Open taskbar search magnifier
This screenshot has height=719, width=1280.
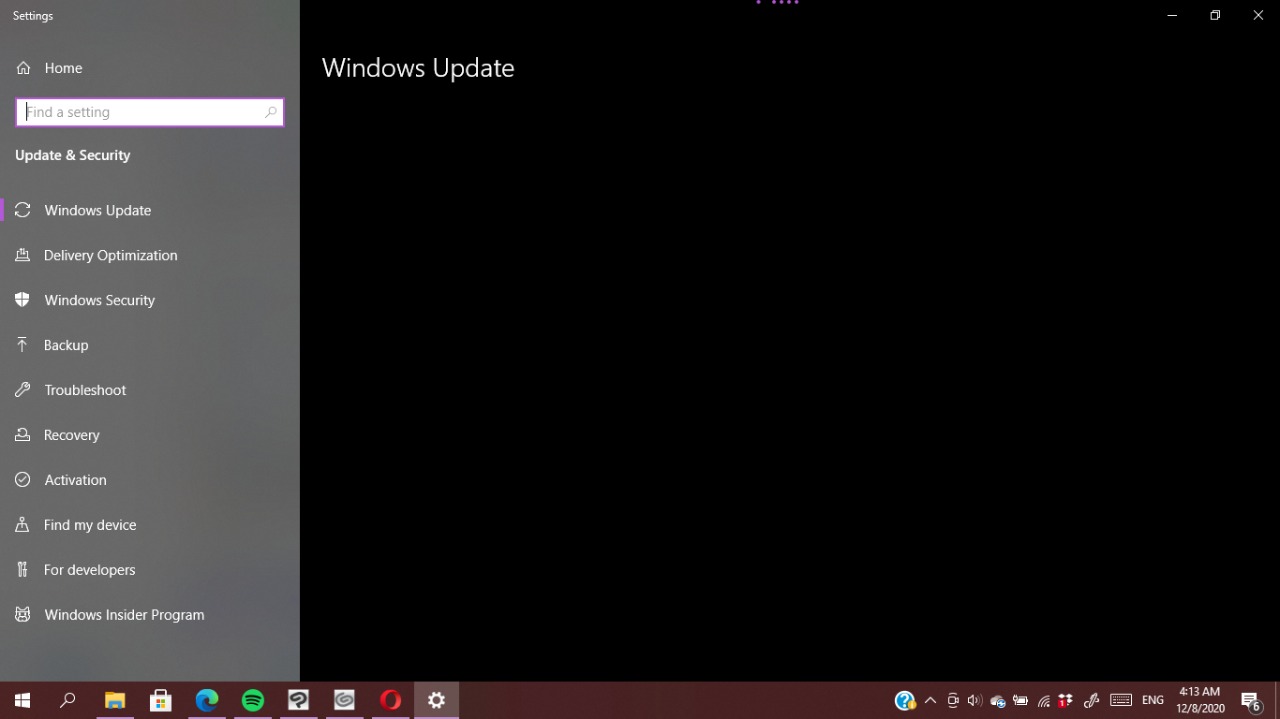68,700
